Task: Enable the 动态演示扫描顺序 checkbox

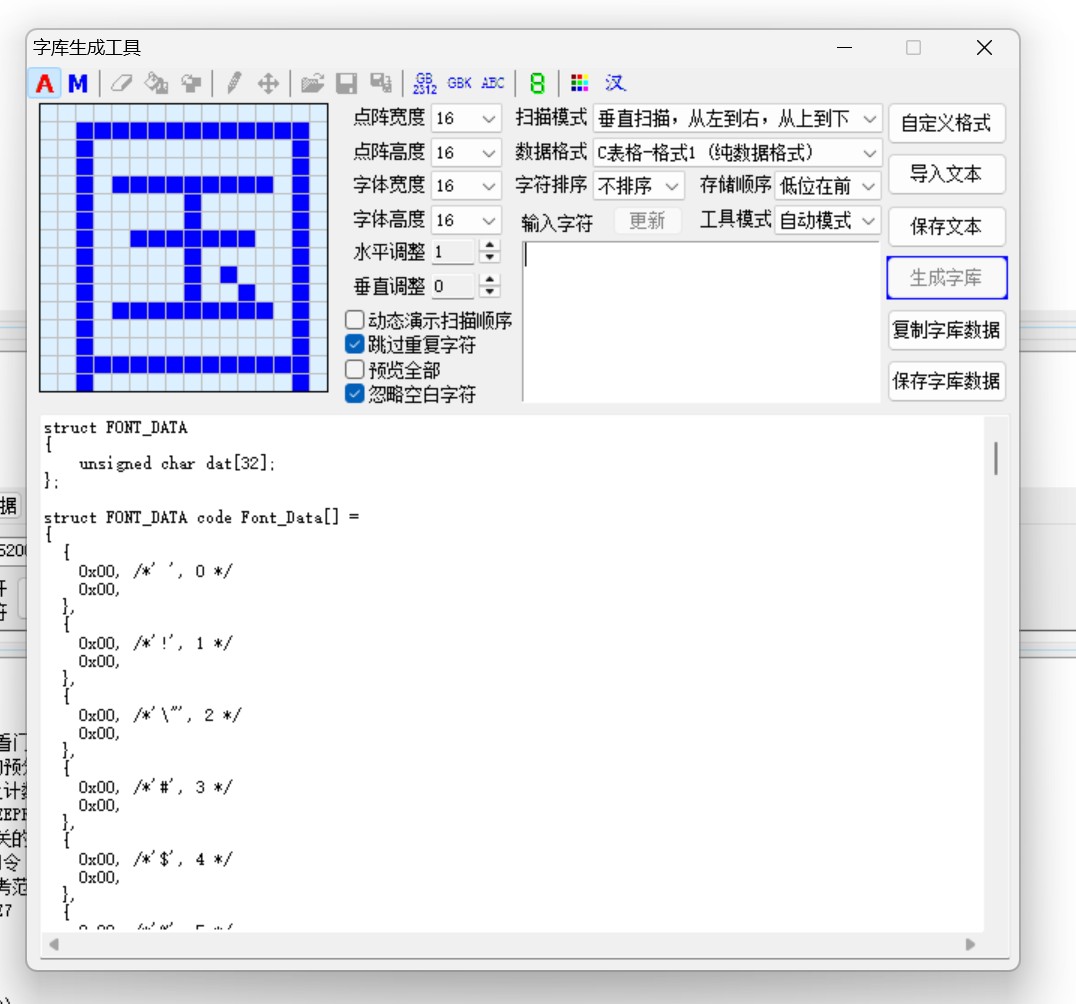Action: (x=355, y=321)
